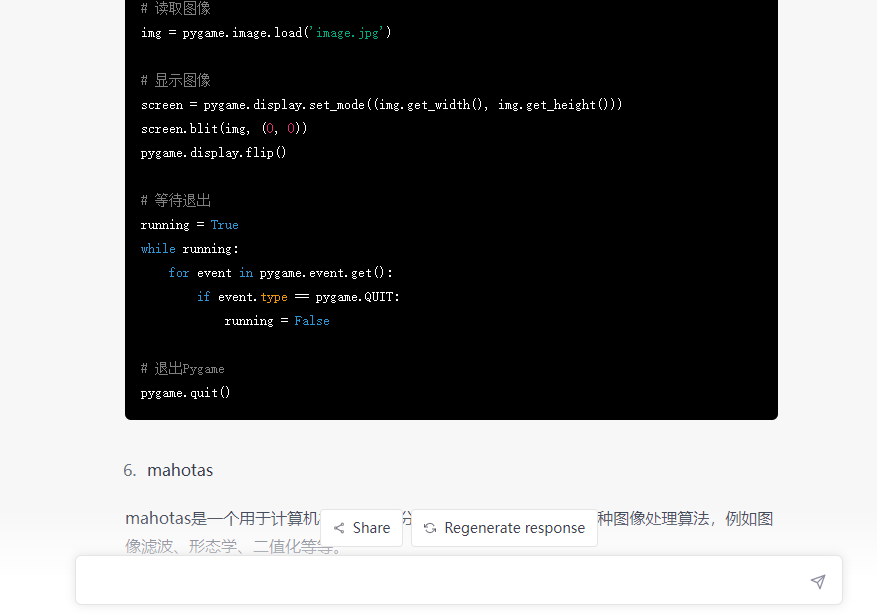Click the '# 读取图像' comment line
Image resolution: width=877 pixels, height=614 pixels.
tap(175, 9)
